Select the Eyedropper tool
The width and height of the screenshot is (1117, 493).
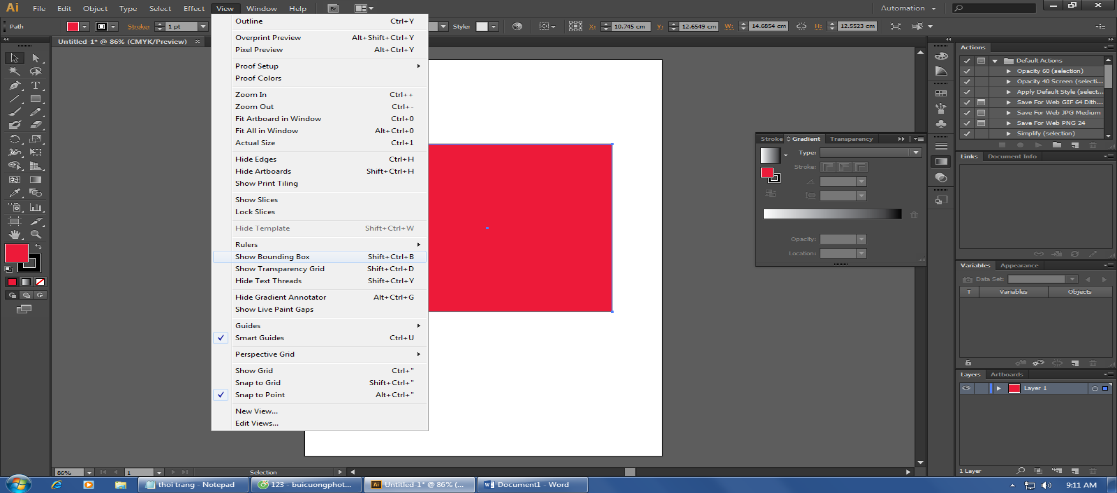click(x=14, y=193)
